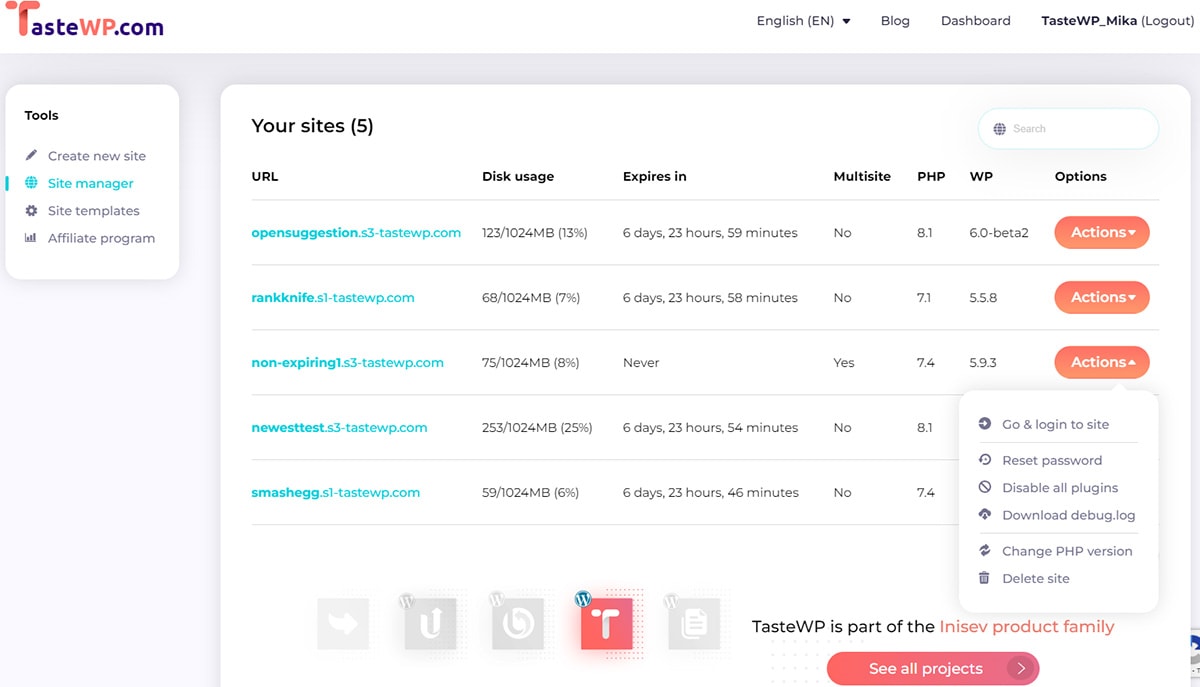
Task: Click the gray document copy project icon
Action: point(692,622)
